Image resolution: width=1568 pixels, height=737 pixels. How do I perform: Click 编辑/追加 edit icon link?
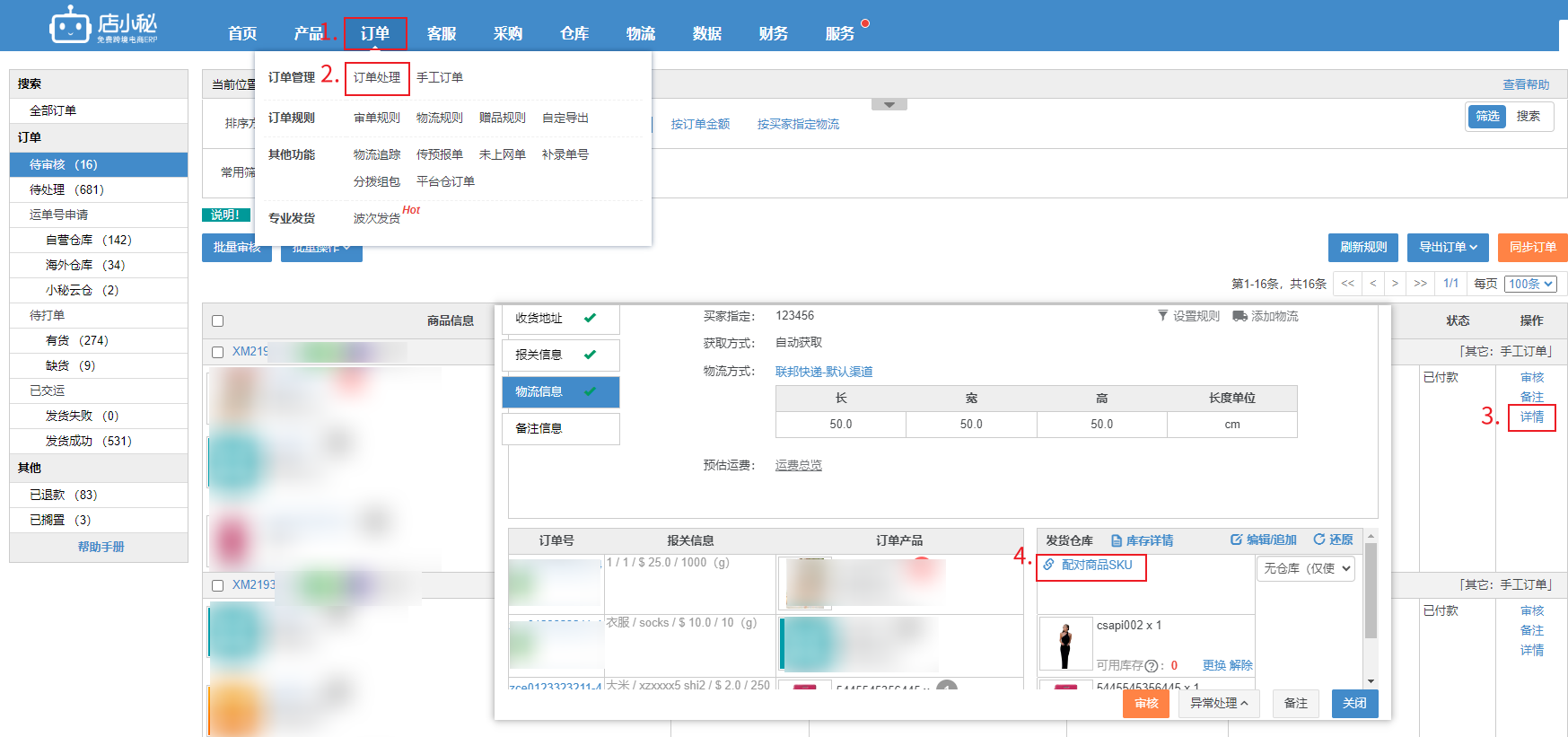pyautogui.click(x=1264, y=540)
